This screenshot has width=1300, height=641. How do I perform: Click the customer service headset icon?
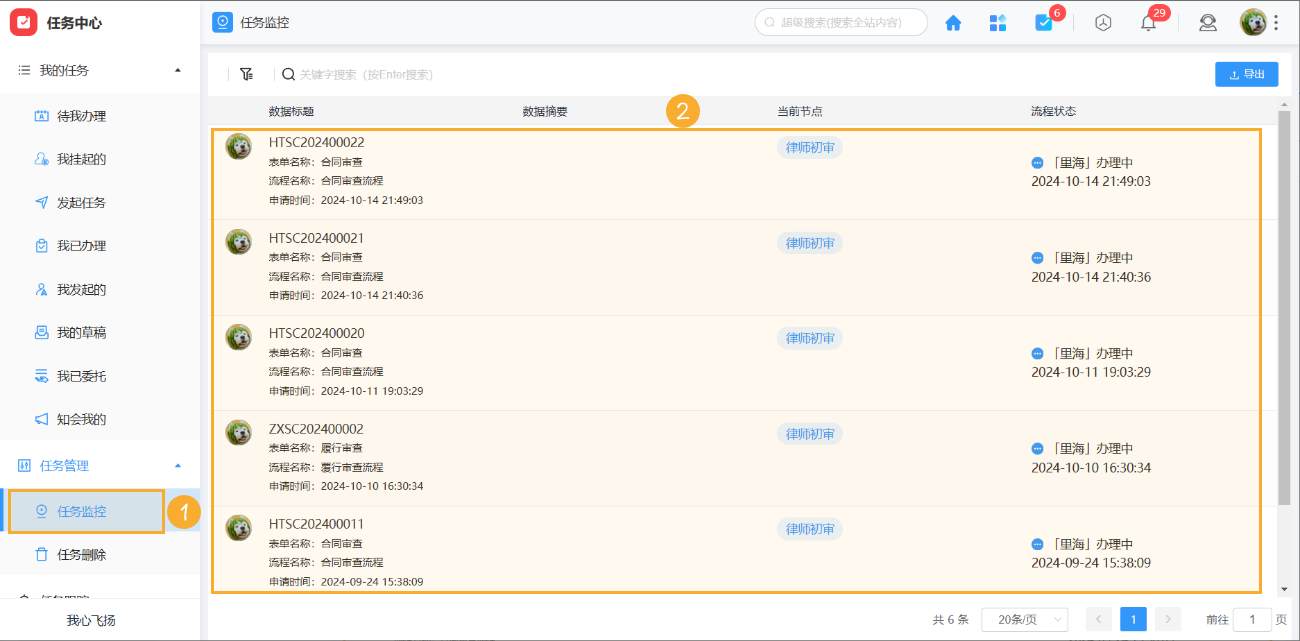click(1207, 22)
